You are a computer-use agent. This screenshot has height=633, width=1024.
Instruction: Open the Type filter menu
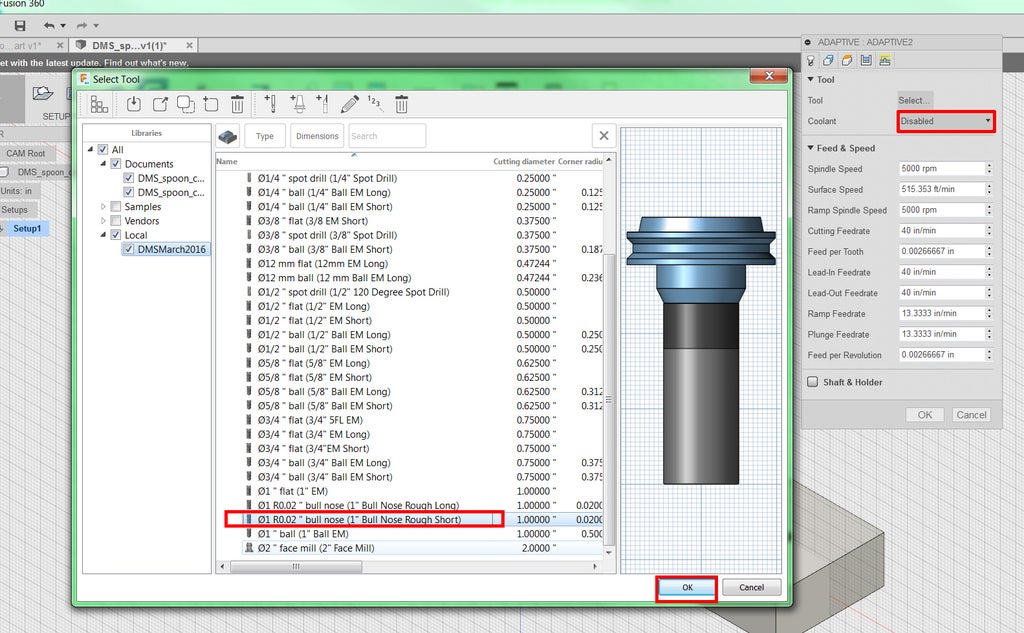tap(265, 136)
